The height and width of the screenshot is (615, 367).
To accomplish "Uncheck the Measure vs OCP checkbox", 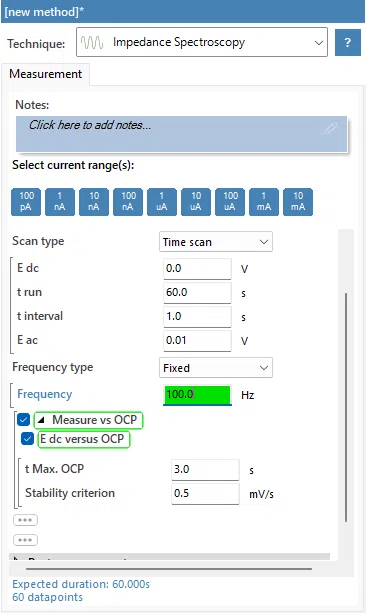I will [x=24, y=420].
